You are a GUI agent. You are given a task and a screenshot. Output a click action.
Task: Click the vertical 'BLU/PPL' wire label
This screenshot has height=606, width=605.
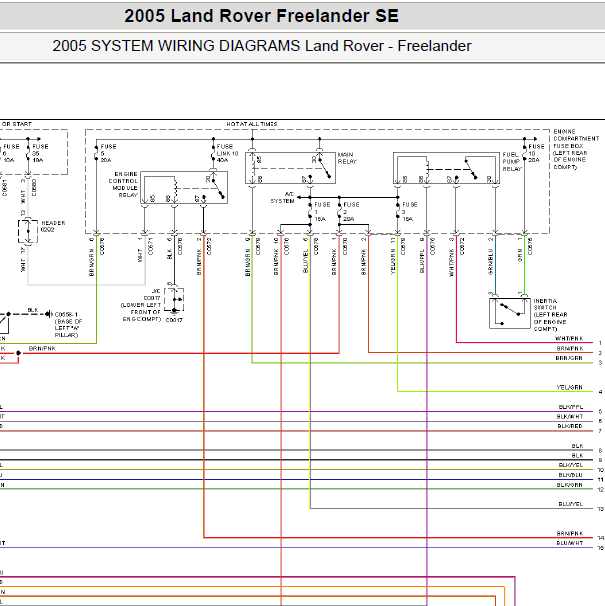[422, 262]
